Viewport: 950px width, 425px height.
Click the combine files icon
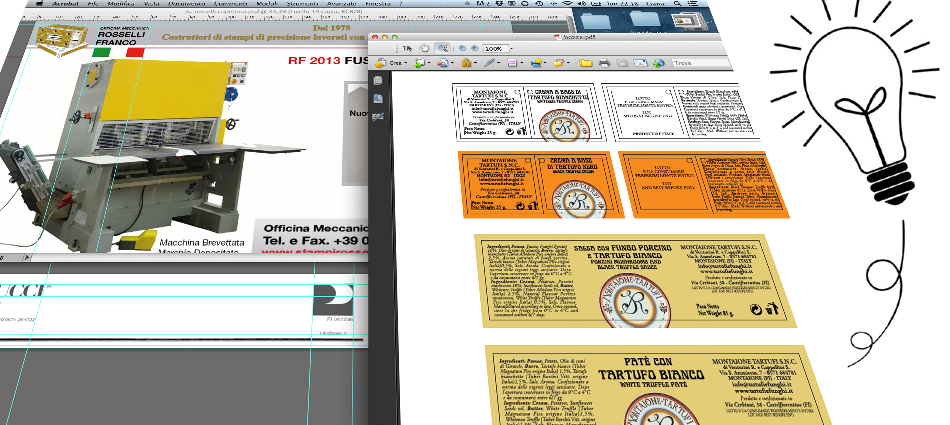click(x=419, y=62)
